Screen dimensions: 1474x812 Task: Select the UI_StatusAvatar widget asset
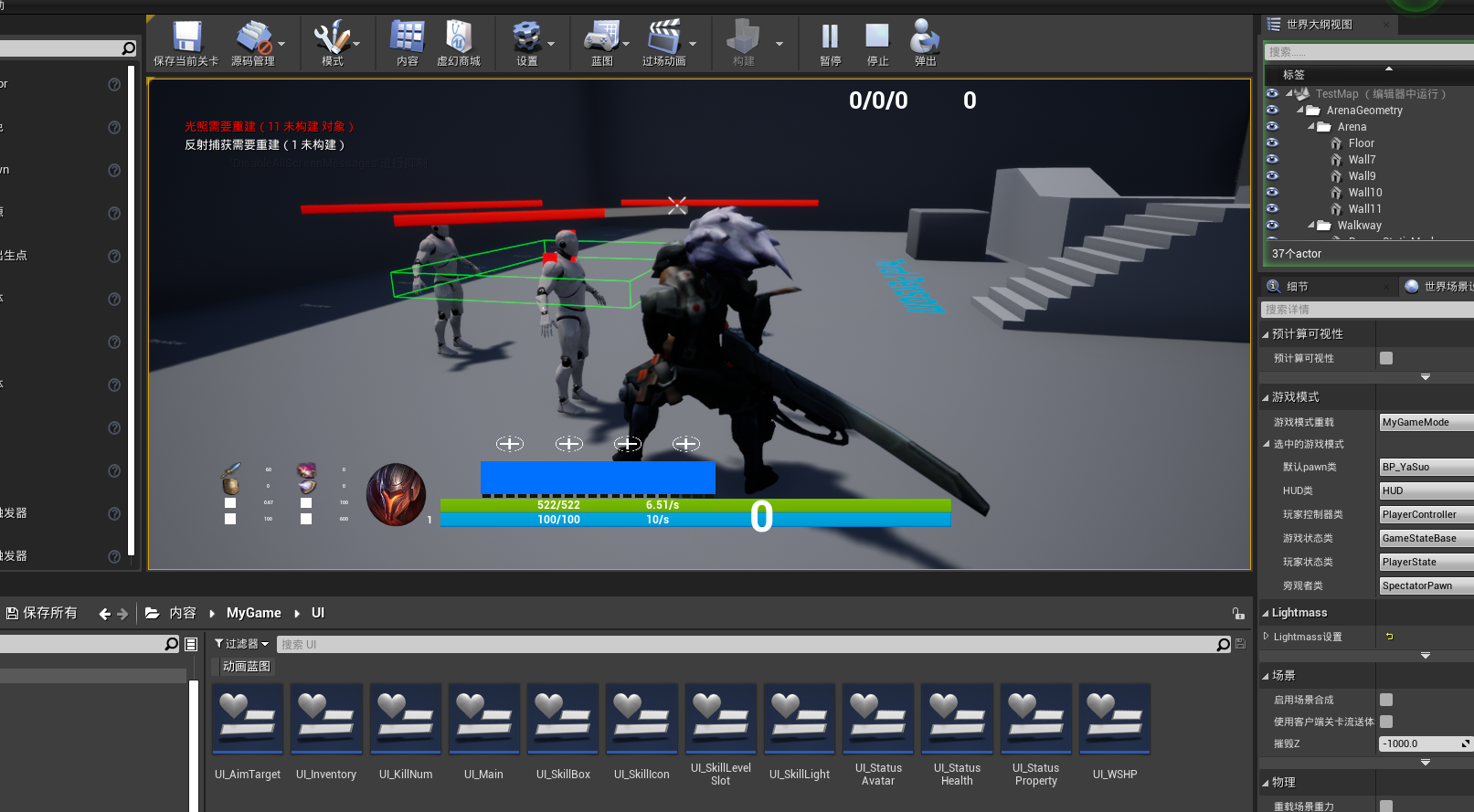(878, 719)
